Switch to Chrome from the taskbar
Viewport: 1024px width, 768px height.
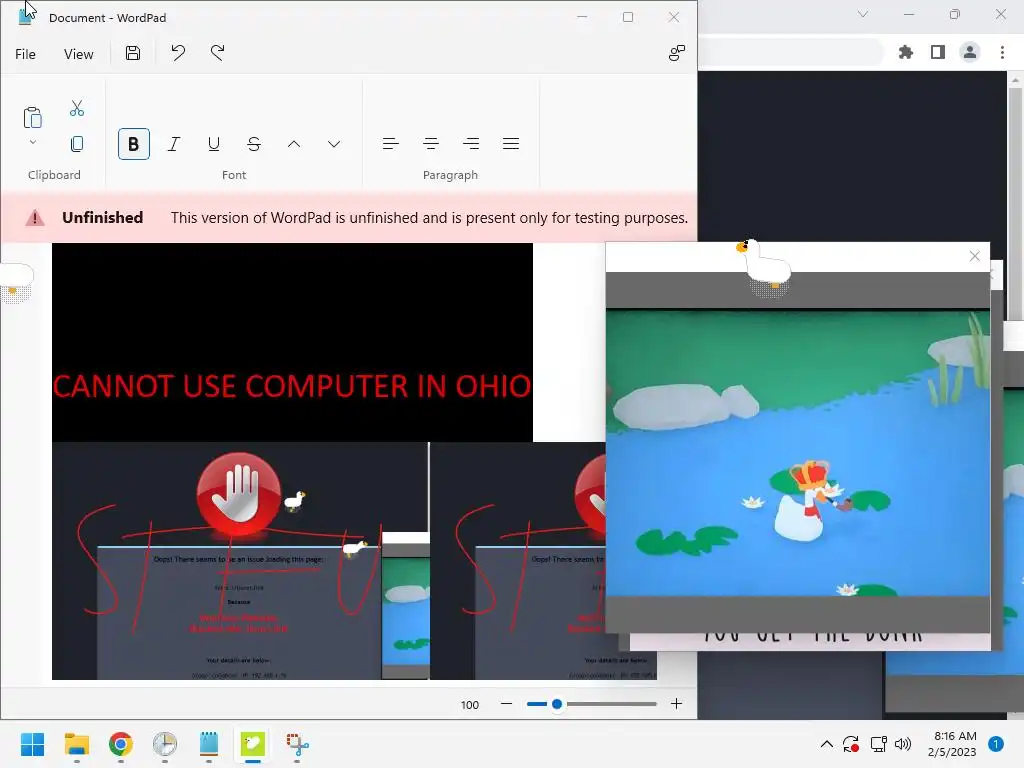121,744
